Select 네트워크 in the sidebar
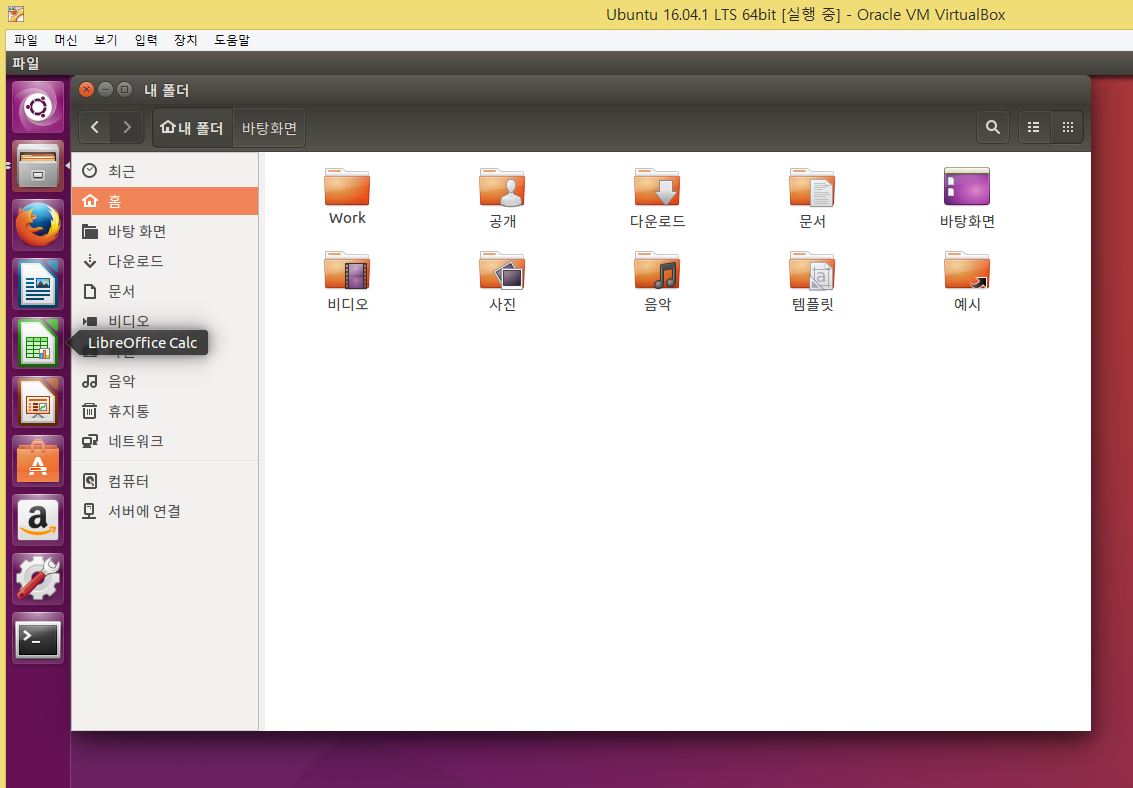 pyautogui.click(x=135, y=441)
